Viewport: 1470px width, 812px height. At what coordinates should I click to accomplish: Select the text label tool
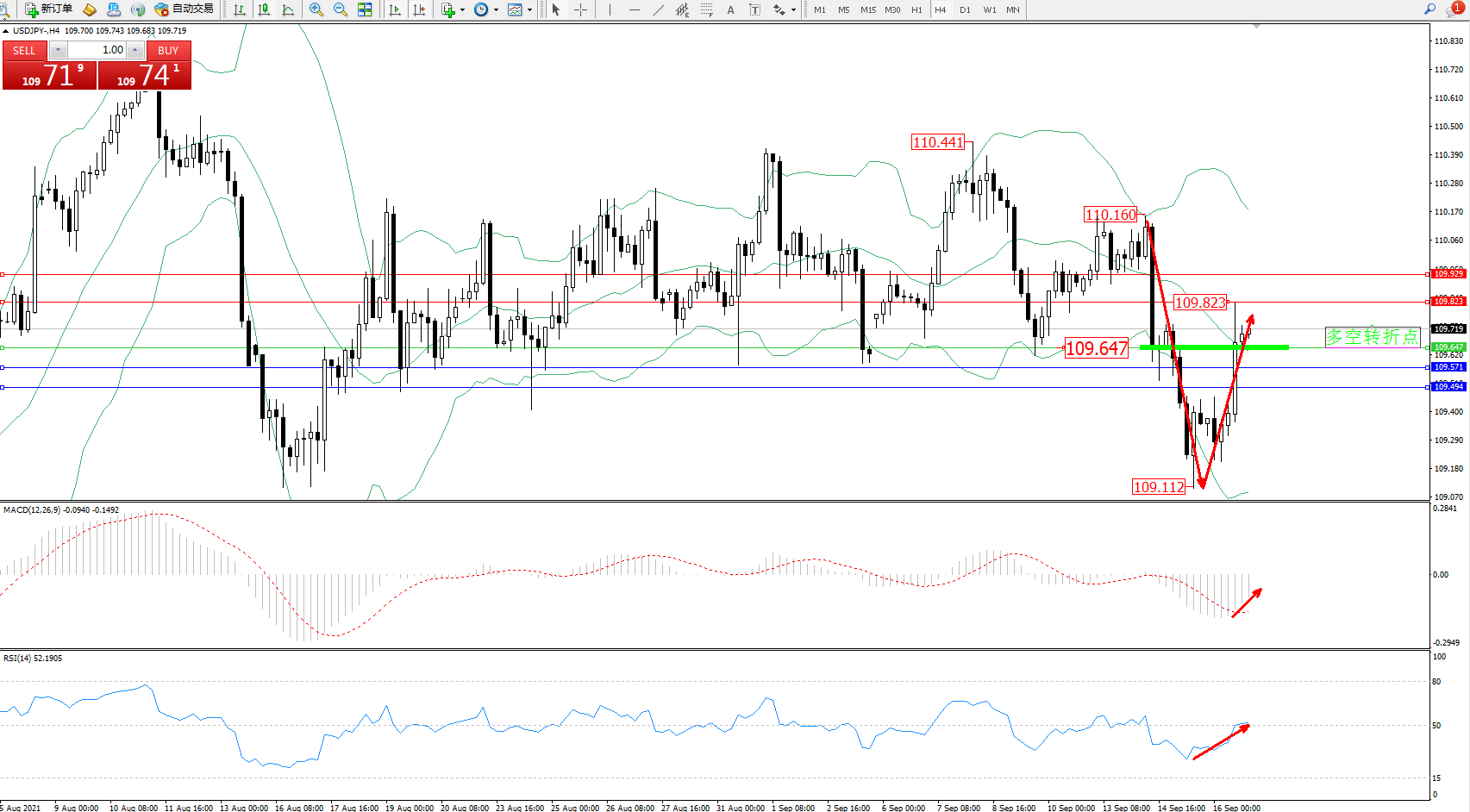click(754, 9)
